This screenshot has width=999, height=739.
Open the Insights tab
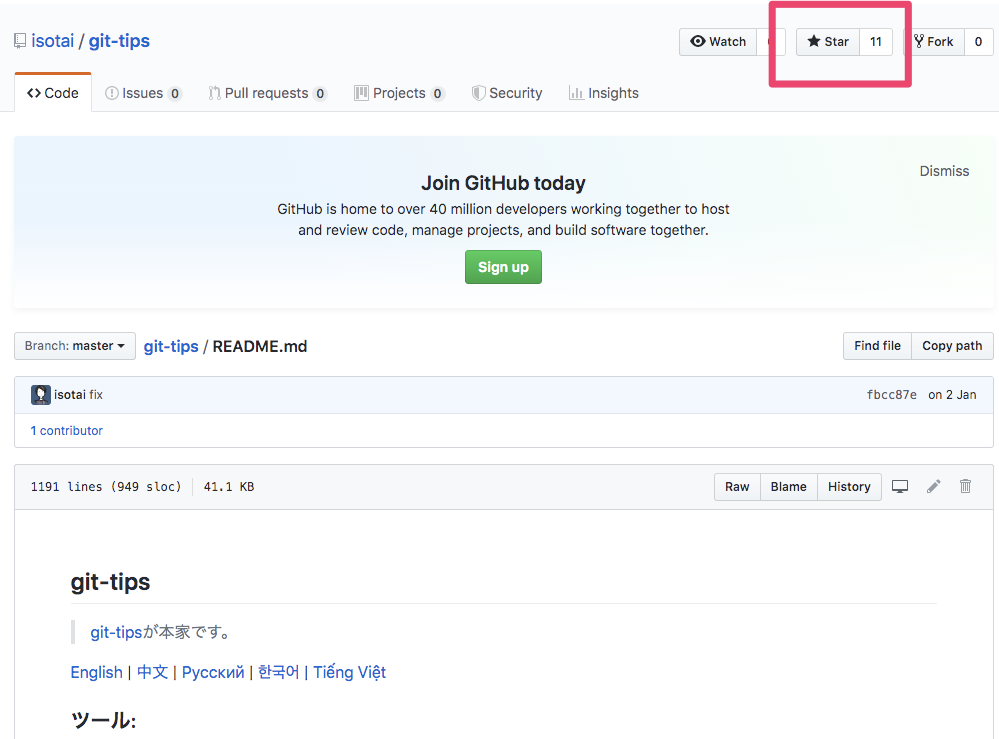pyautogui.click(x=603, y=93)
